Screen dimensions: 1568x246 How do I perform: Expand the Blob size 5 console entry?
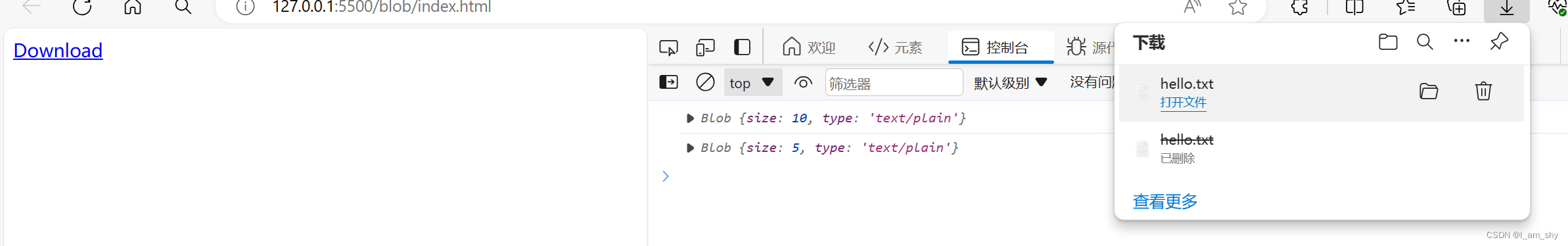(x=689, y=148)
